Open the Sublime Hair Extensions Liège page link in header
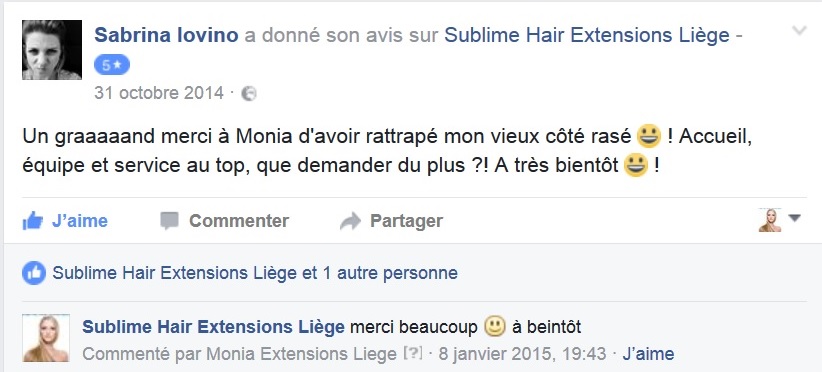822x372 pixels. [x=587, y=36]
